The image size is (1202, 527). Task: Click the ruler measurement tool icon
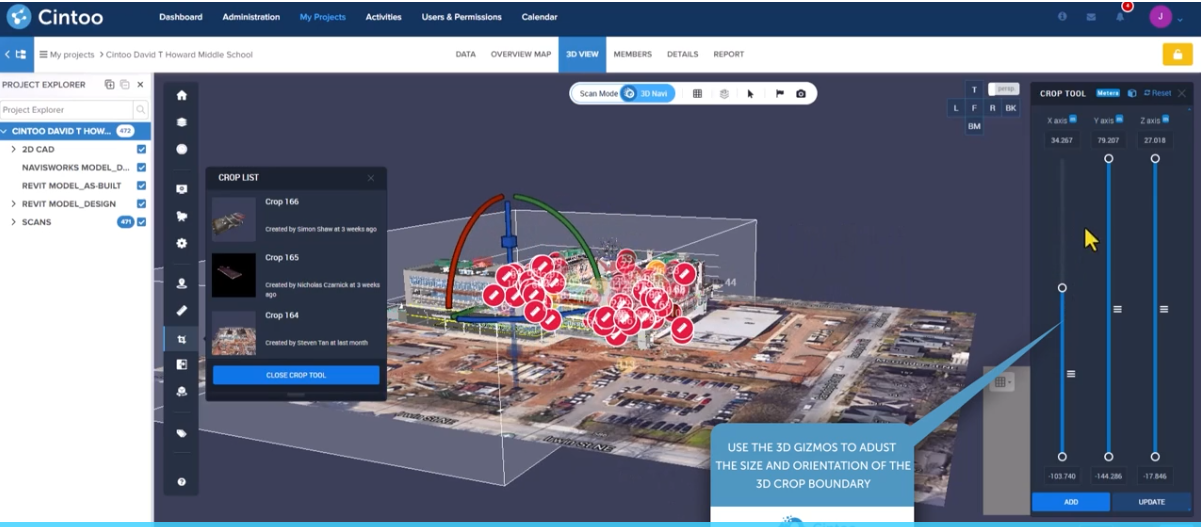point(181,311)
